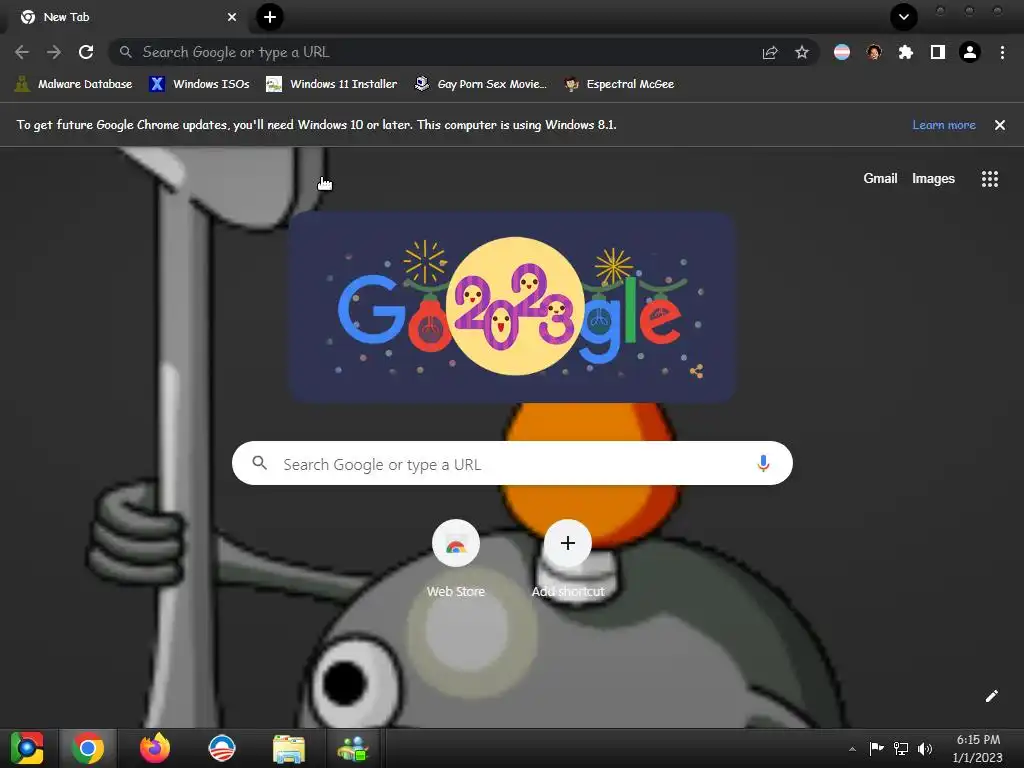
Task: Click the Chrome taskbar icon
Action: [88, 748]
